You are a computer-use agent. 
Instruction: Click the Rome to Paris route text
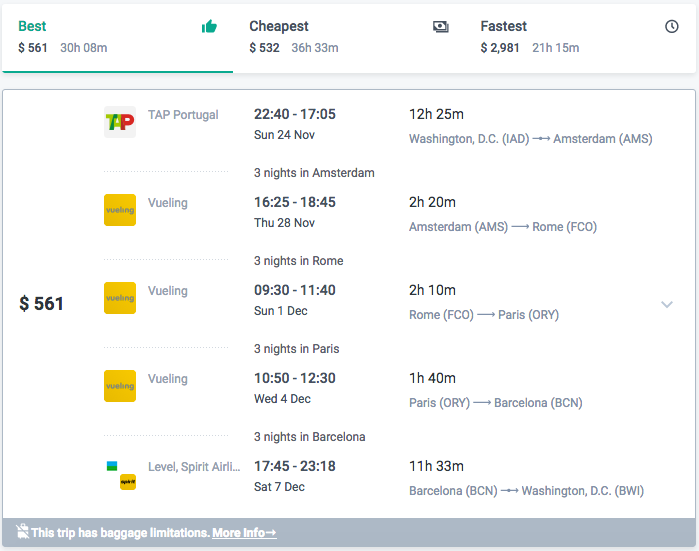484,315
